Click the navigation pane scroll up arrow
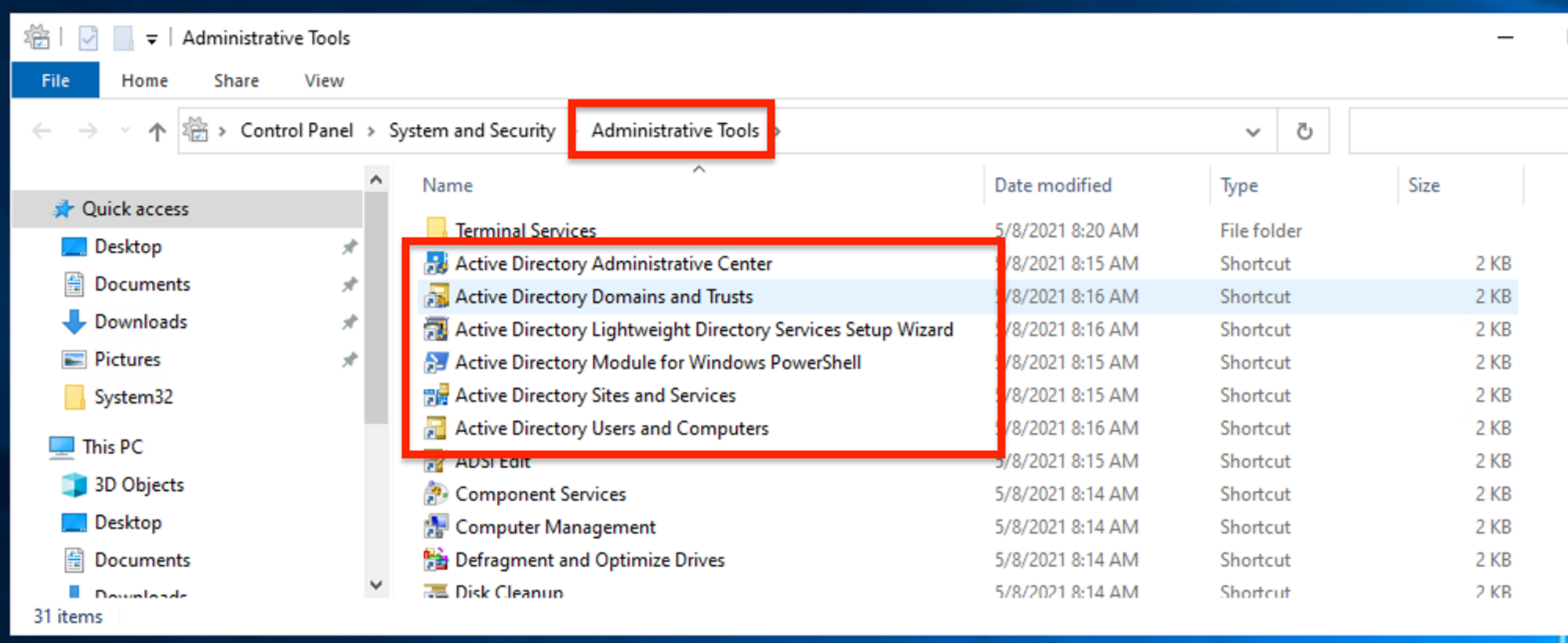 [x=376, y=180]
